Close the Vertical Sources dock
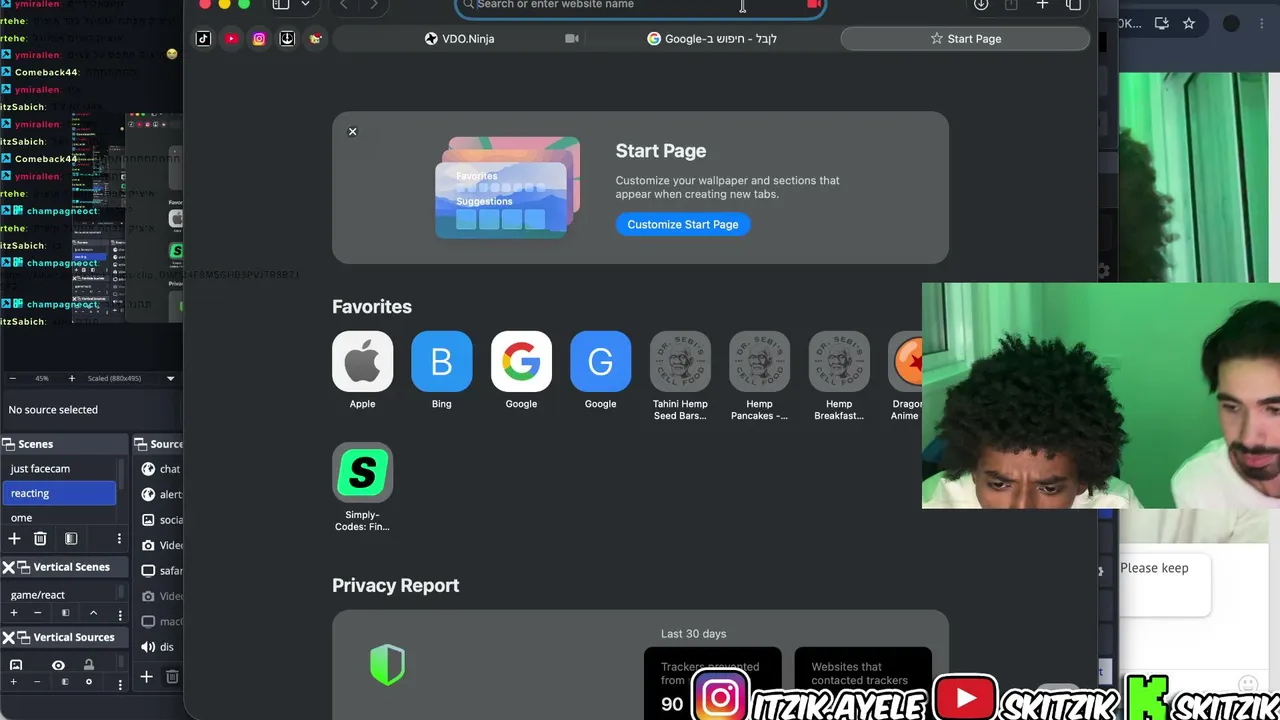 point(9,637)
